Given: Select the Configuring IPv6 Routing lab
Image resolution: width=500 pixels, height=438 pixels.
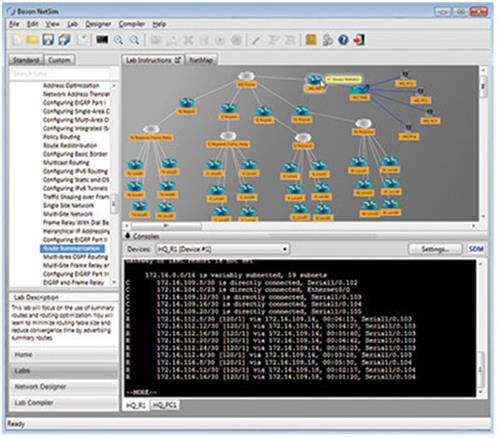Looking at the screenshot, I should [x=75, y=171].
